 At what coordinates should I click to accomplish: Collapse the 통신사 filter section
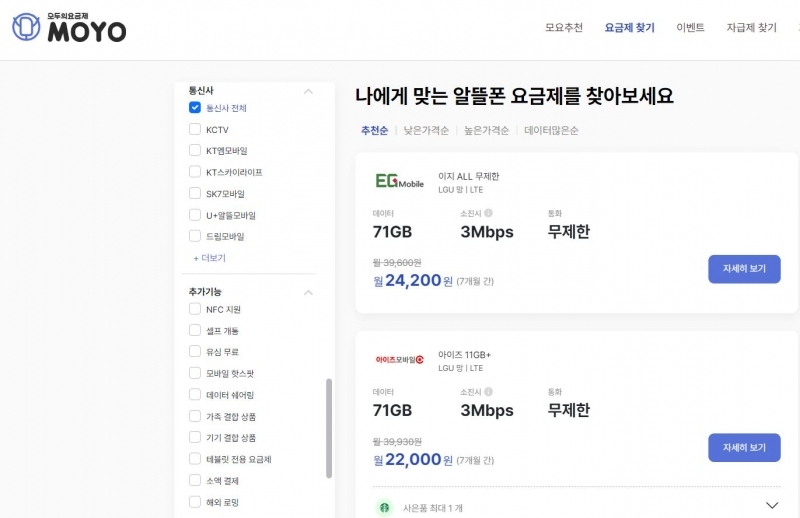308,91
